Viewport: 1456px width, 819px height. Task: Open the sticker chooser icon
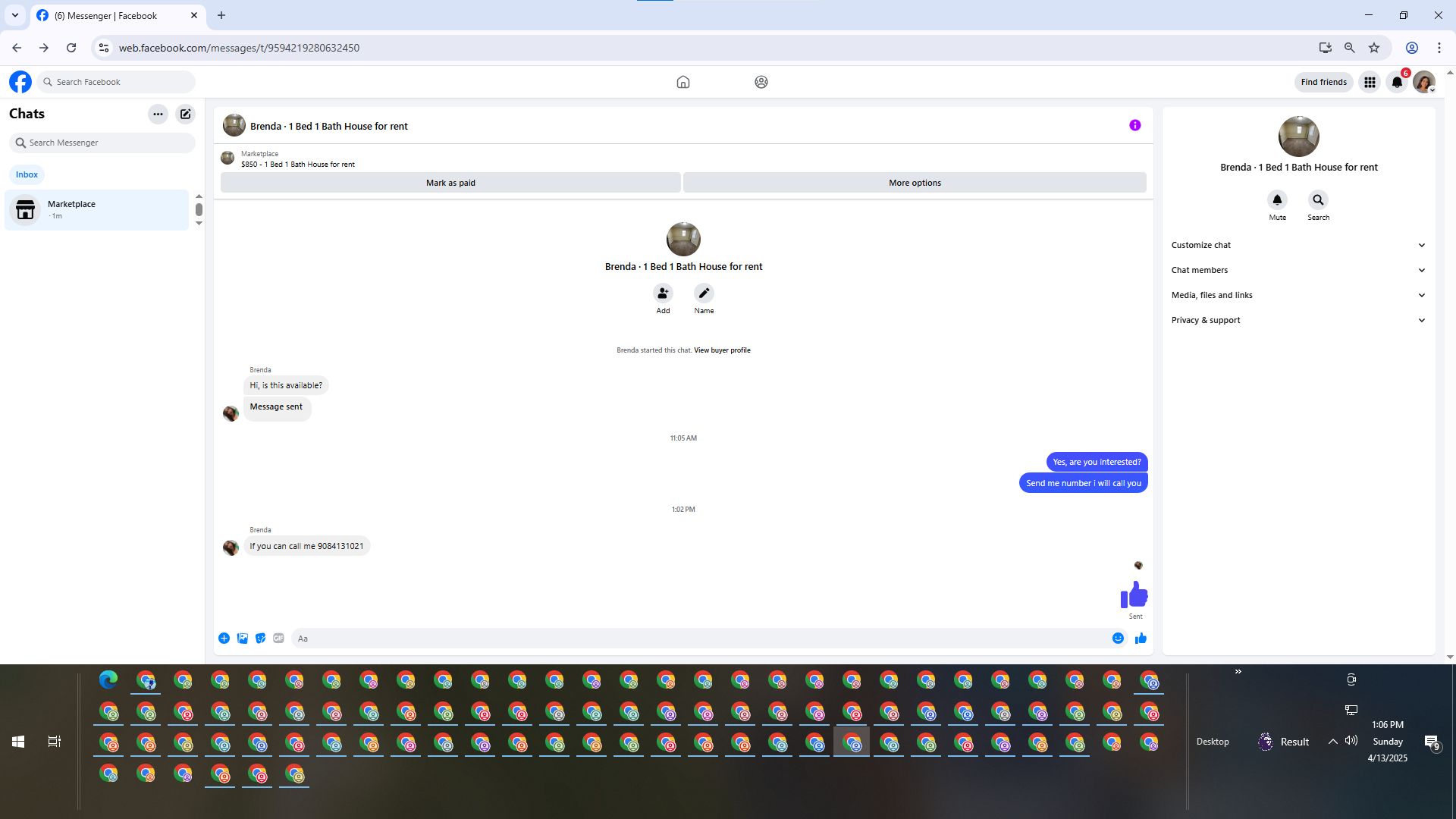(x=260, y=639)
